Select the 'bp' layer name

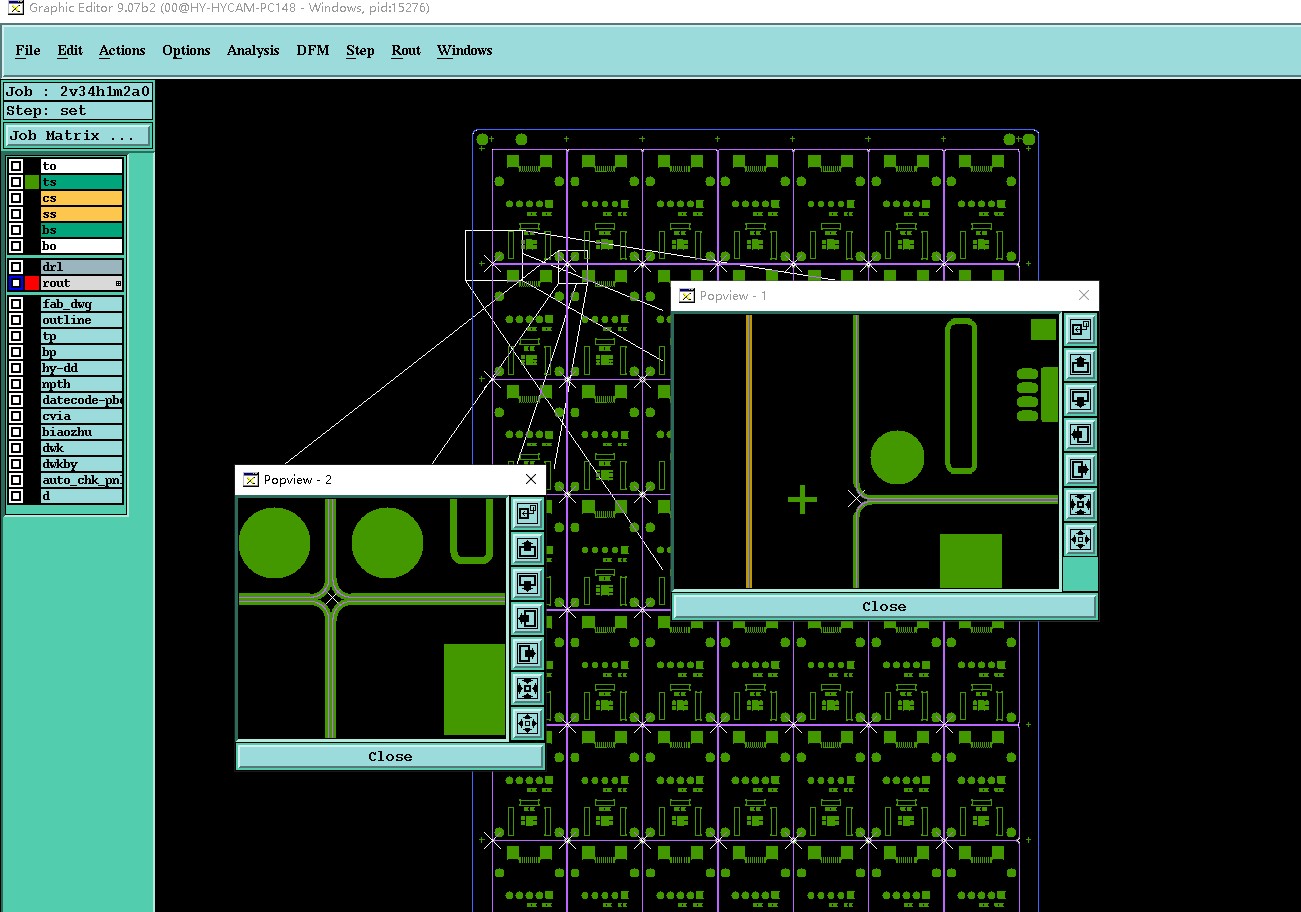pyautogui.click(x=82, y=352)
